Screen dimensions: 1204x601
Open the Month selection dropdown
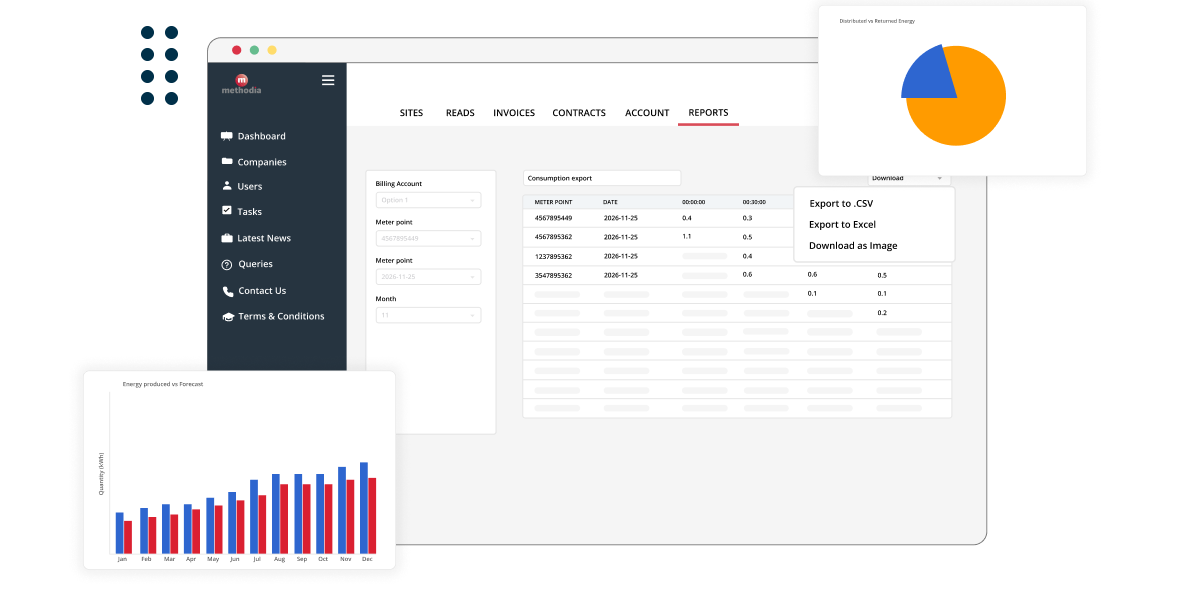(x=428, y=314)
